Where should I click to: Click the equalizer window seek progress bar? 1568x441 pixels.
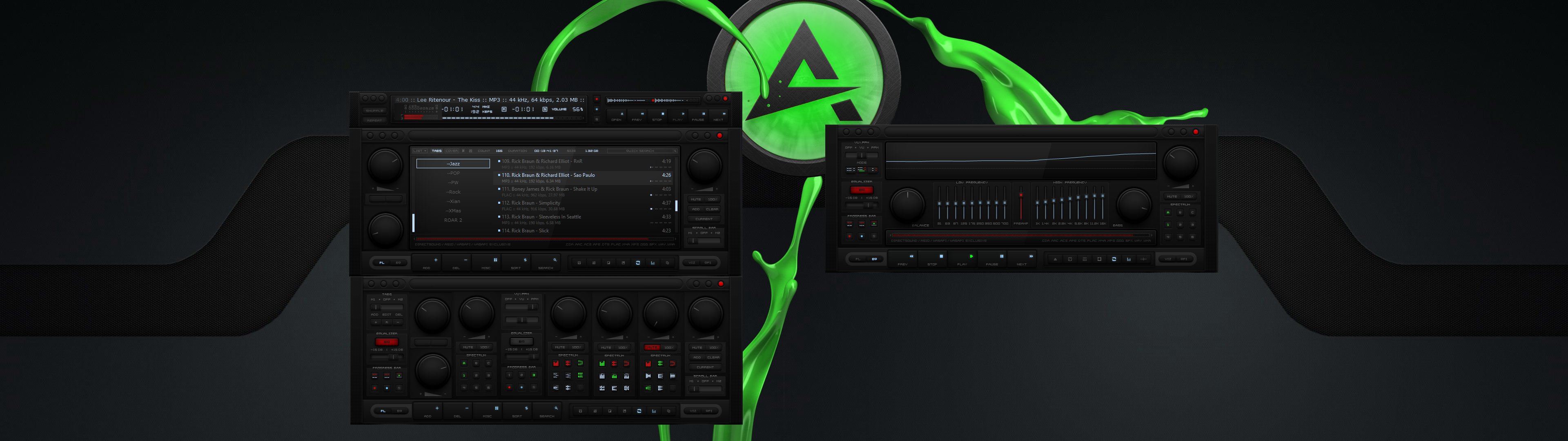coord(1021,234)
